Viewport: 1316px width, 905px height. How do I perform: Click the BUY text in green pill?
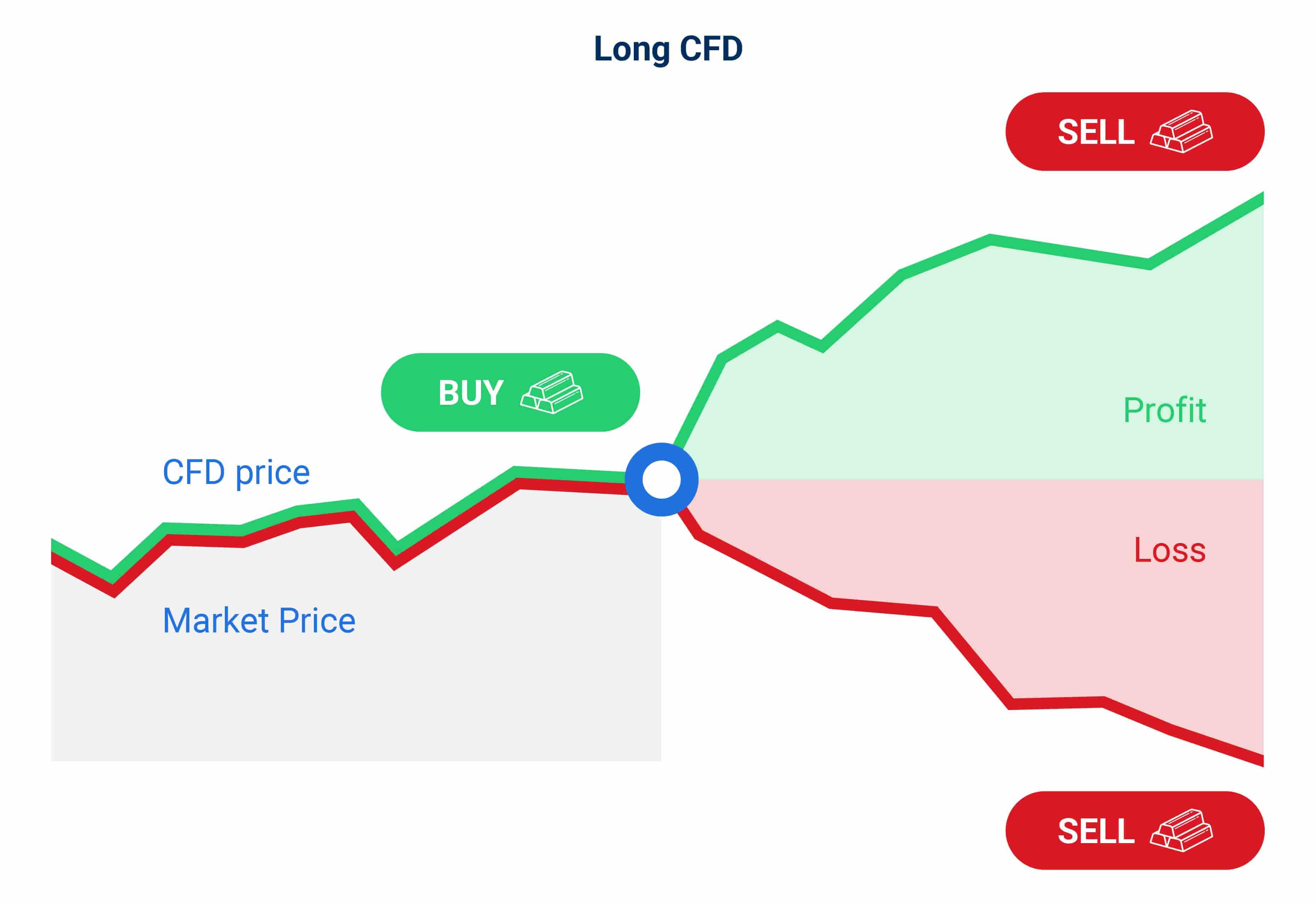(x=471, y=393)
